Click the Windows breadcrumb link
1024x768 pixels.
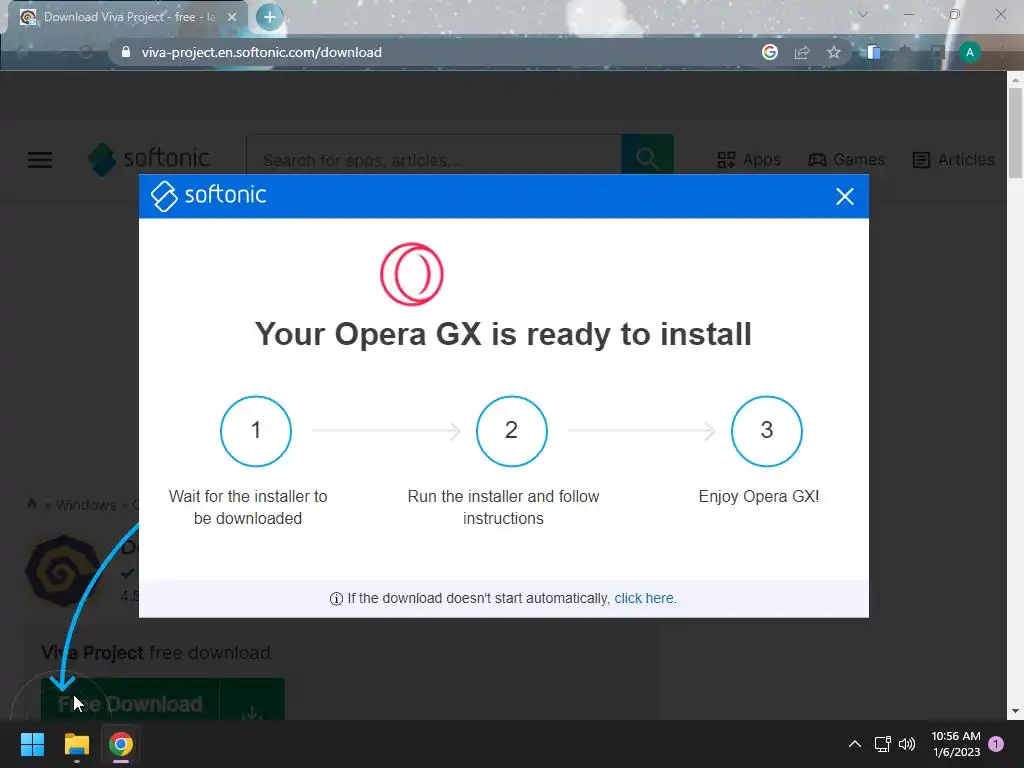(86, 505)
